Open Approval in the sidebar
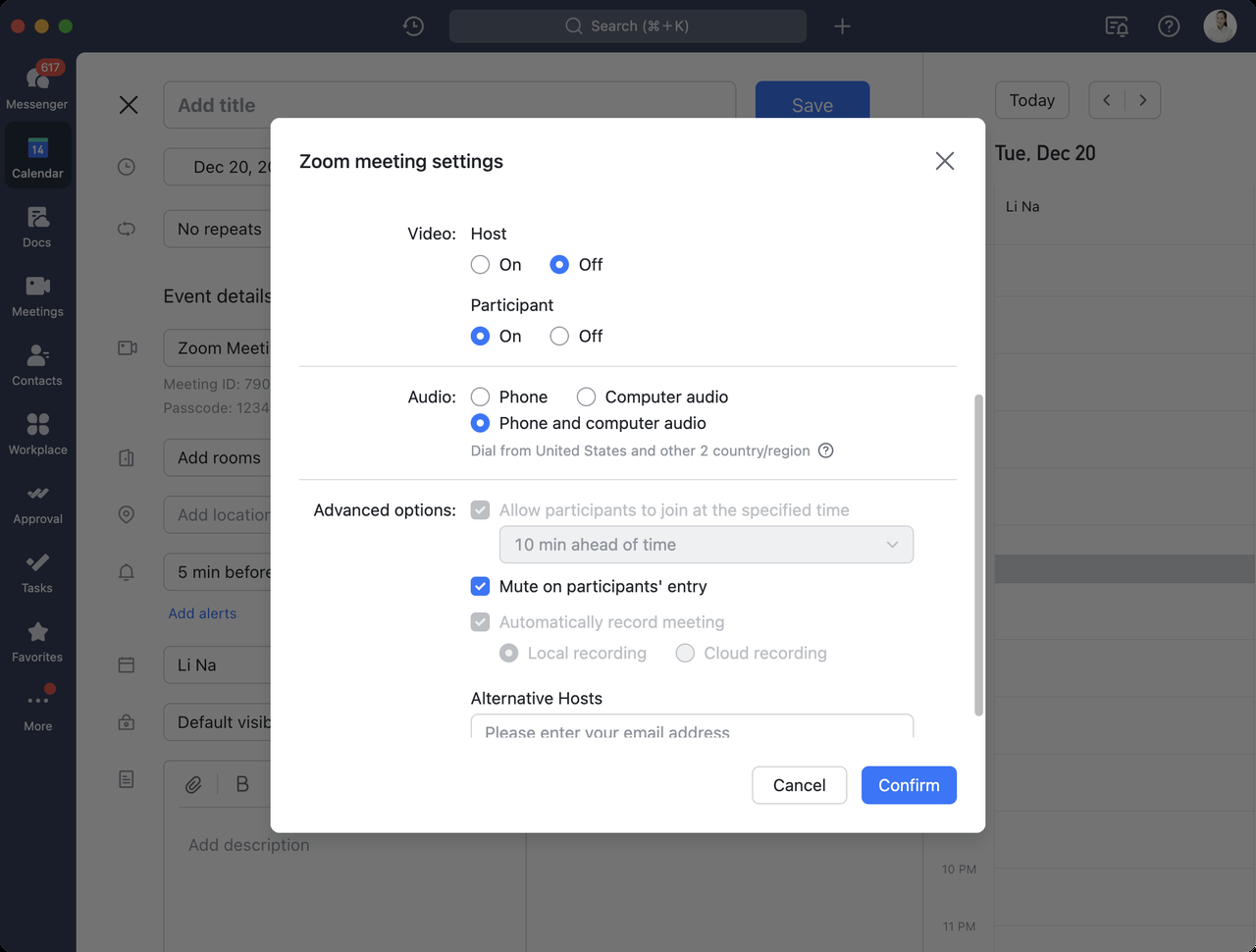The width and height of the screenshot is (1256, 952). point(37,502)
